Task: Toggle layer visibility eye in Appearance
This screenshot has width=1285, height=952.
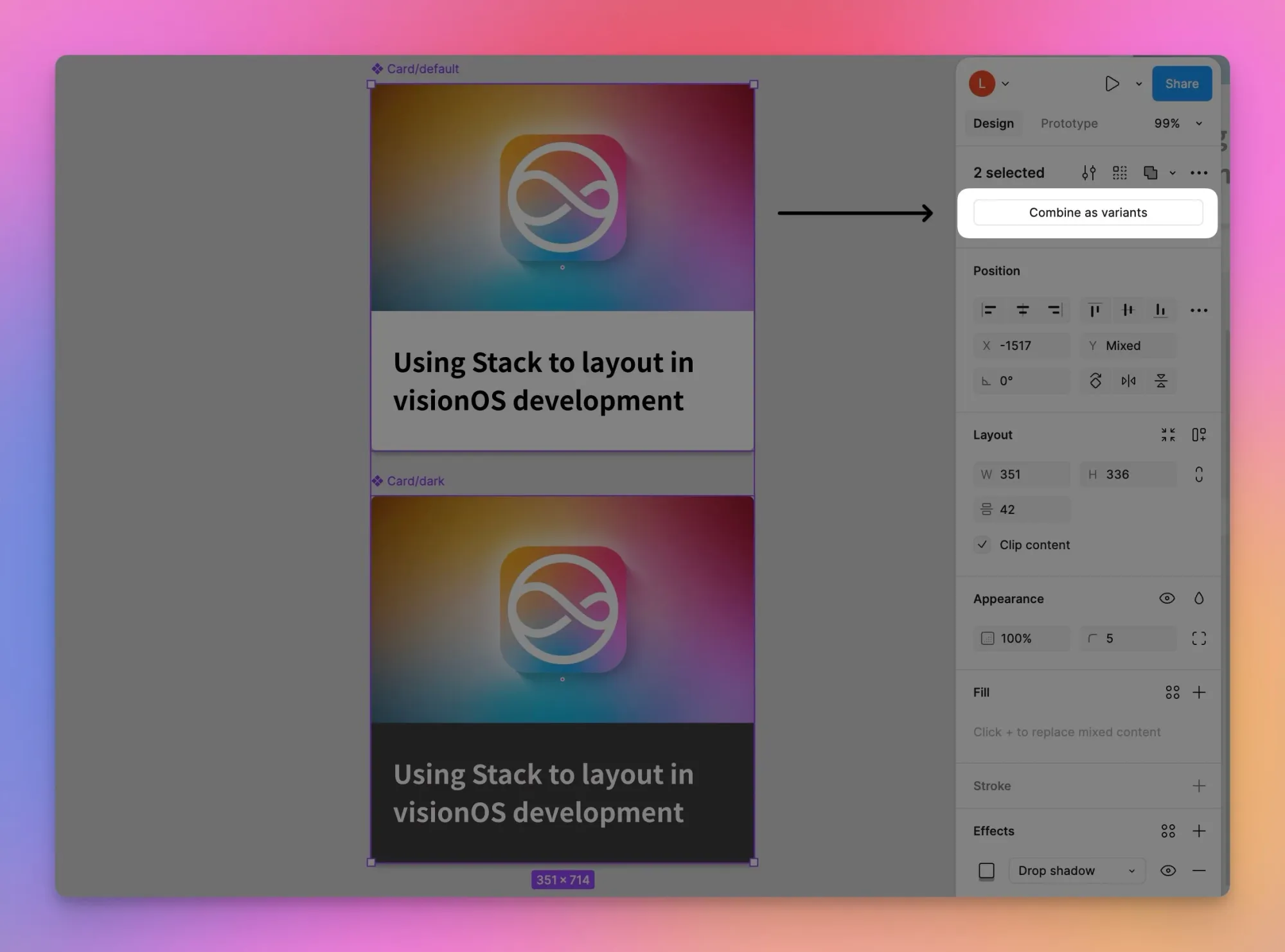Action: [x=1167, y=598]
